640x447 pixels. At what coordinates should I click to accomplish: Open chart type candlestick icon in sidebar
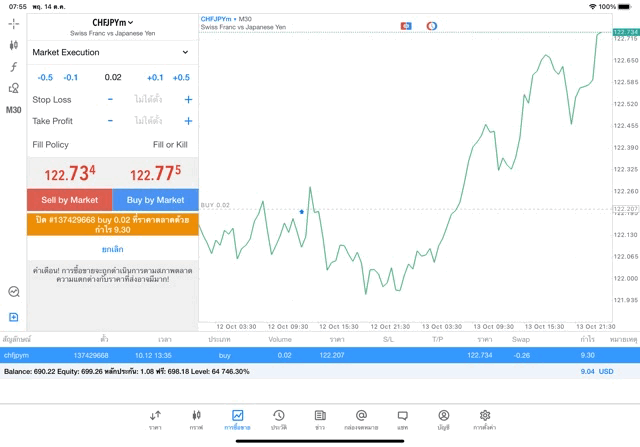[13, 45]
